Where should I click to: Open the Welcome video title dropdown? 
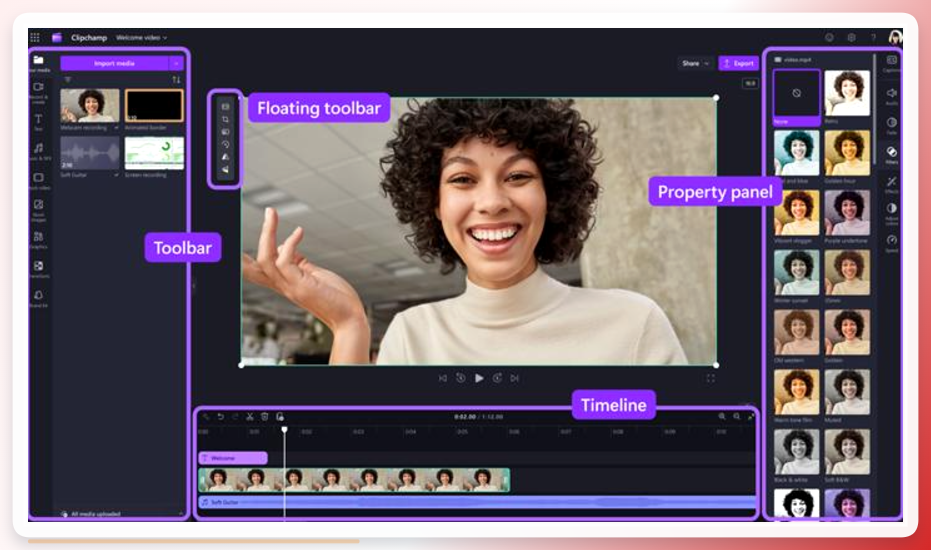pyautogui.click(x=141, y=37)
